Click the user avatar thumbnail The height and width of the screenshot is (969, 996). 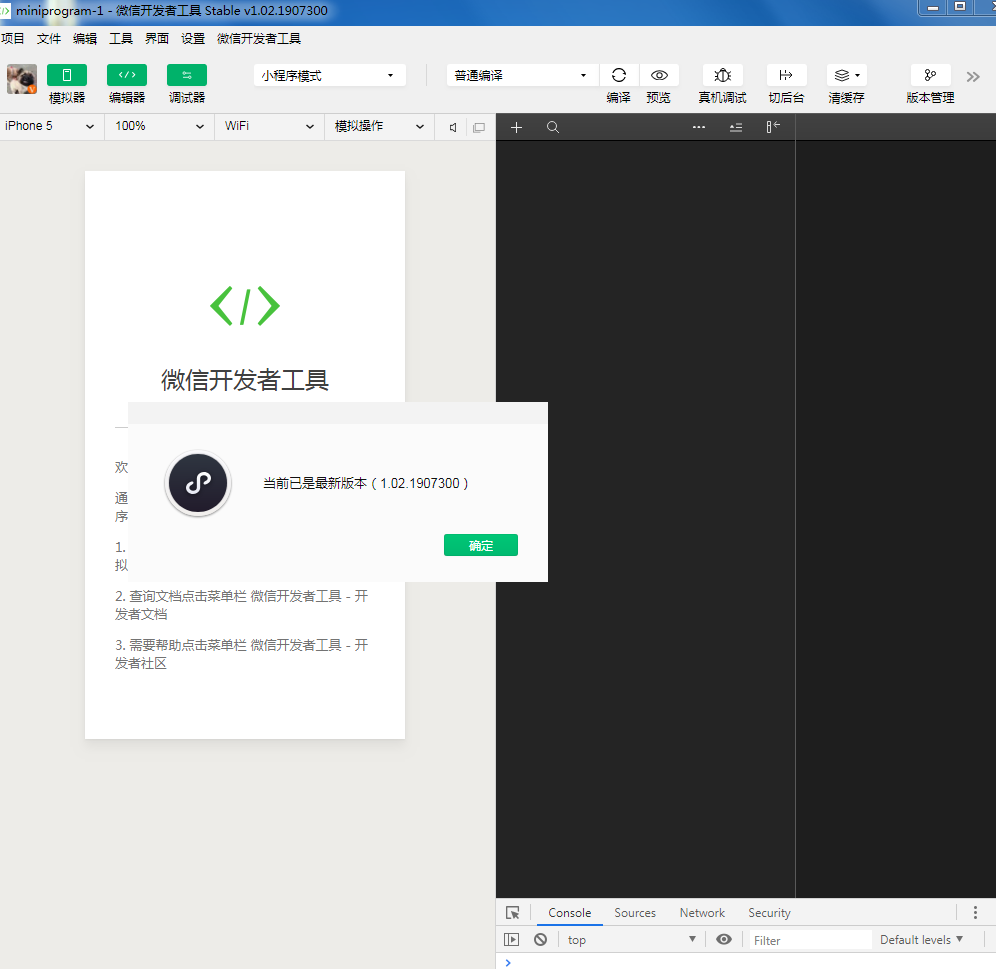[x=22, y=79]
